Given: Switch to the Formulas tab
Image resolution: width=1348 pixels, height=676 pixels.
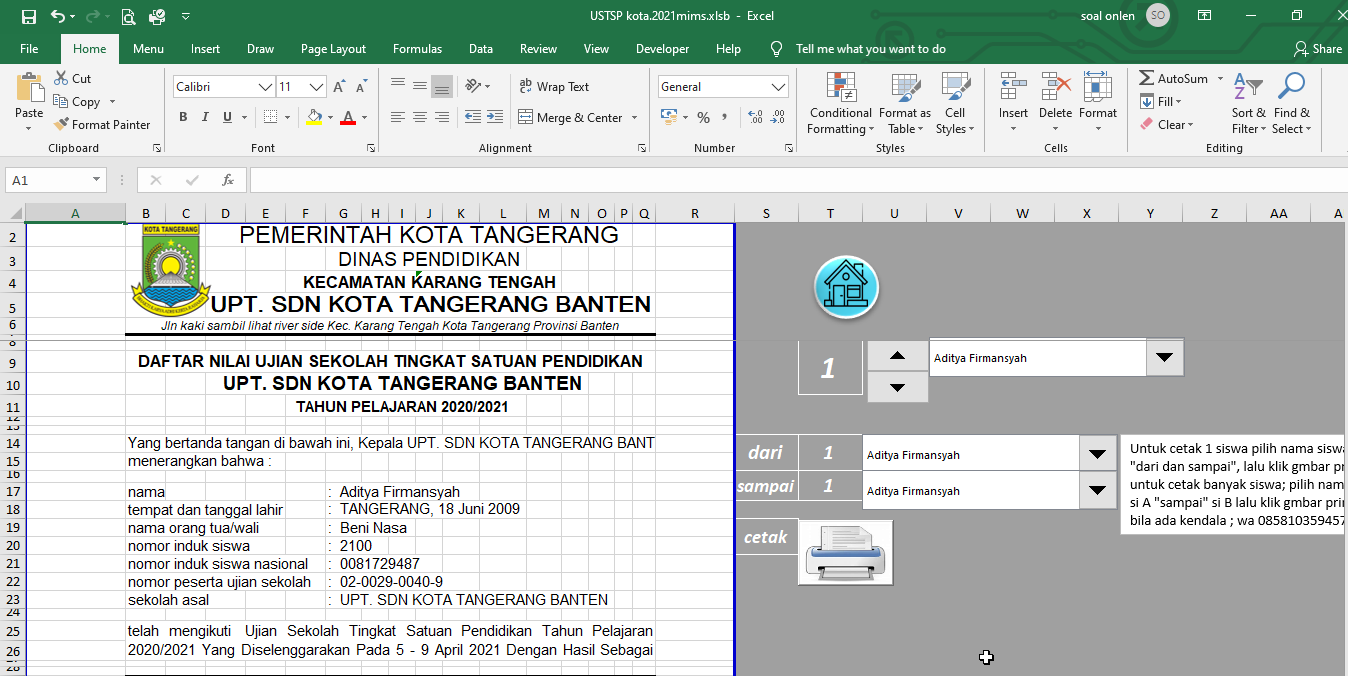Looking at the screenshot, I should coord(417,49).
